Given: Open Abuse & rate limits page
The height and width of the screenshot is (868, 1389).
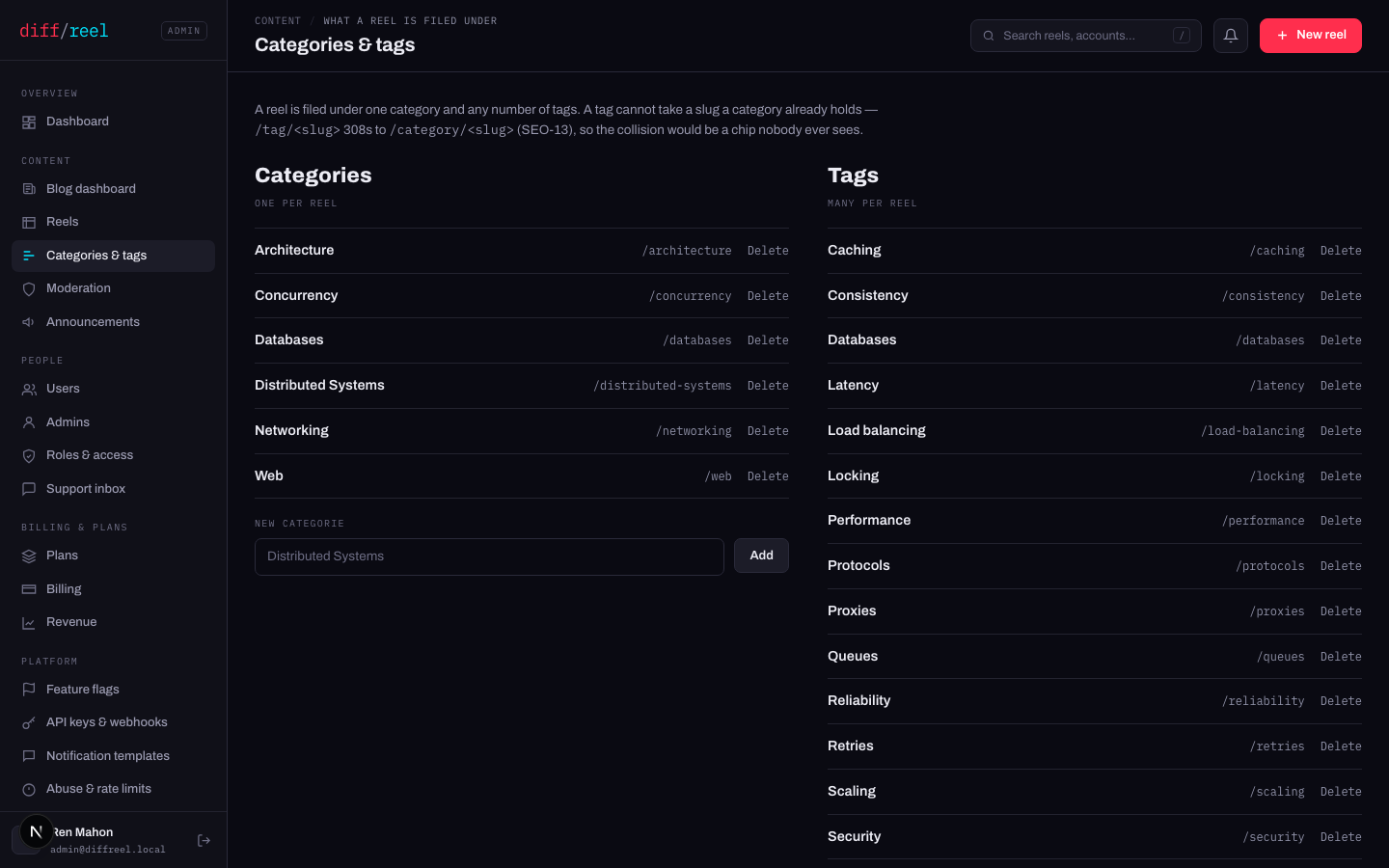Looking at the screenshot, I should 113,789.
